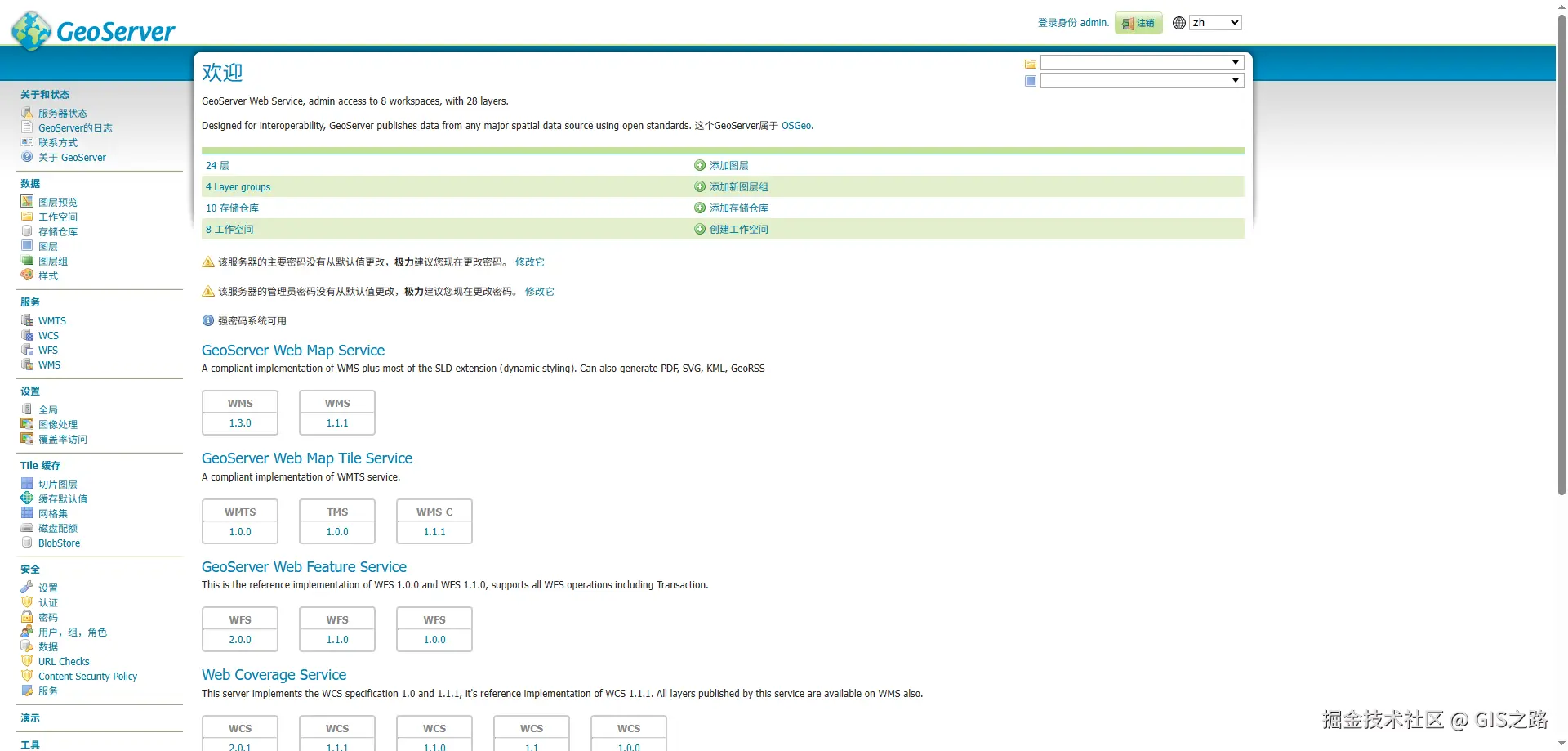The image size is (1568, 751).
Task: Click the workspaces folder icon (工作空间)
Action: point(27,217)
